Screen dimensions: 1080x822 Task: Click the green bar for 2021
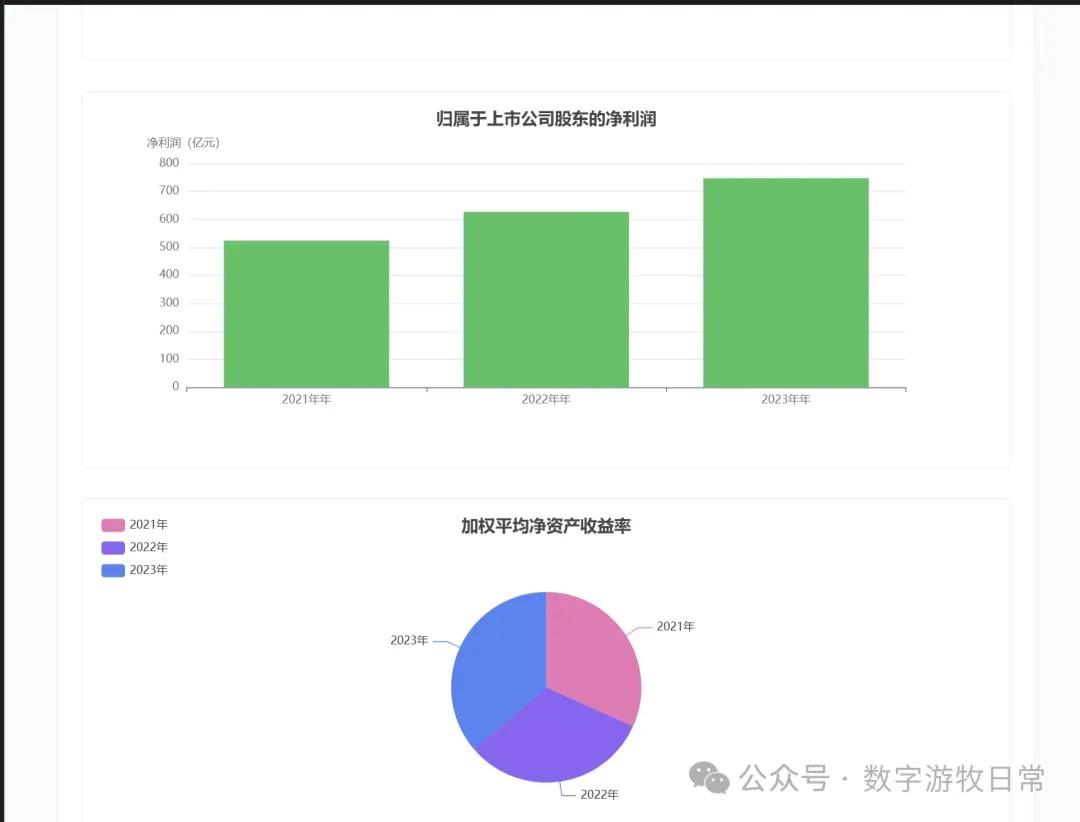[306, 314]
